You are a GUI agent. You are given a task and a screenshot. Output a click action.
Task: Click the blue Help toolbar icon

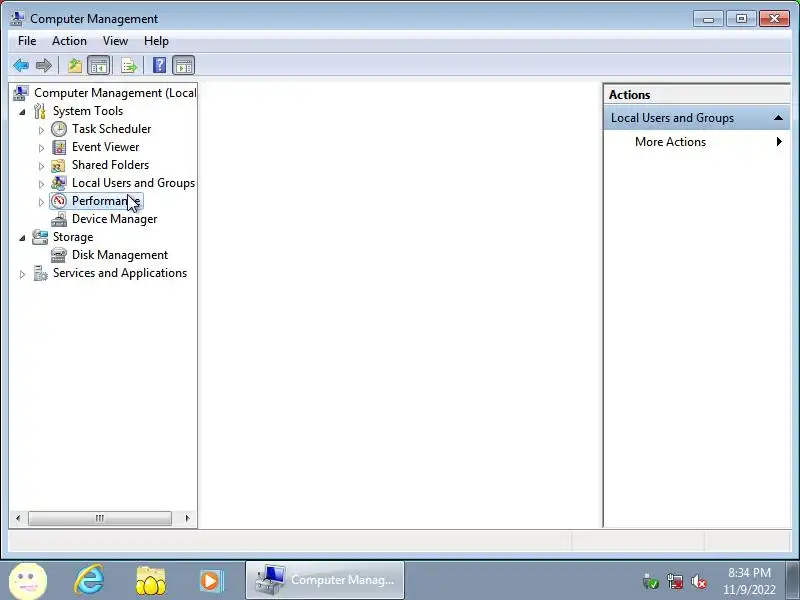(159, 65)
